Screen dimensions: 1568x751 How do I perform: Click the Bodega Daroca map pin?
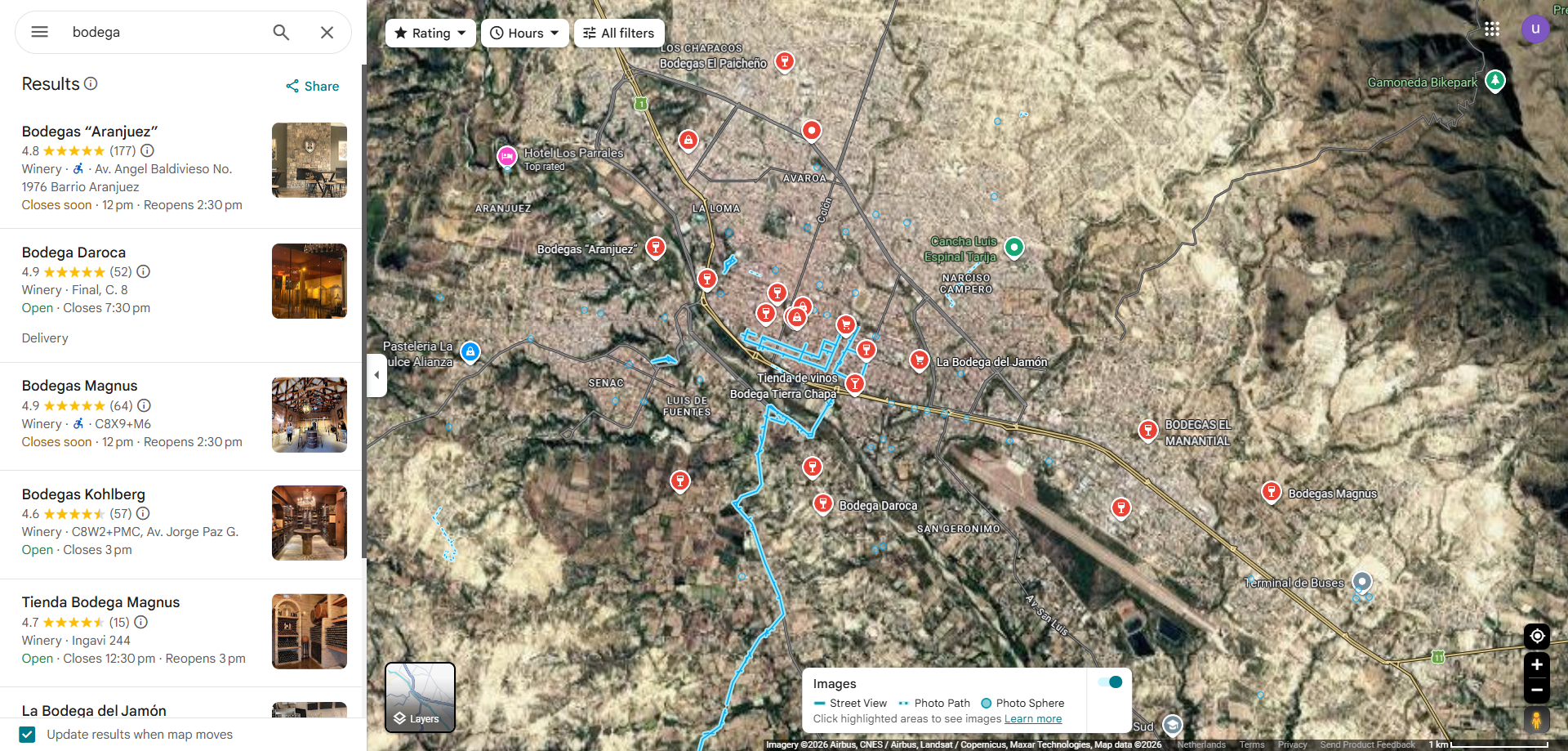click(x=823, y=503)
